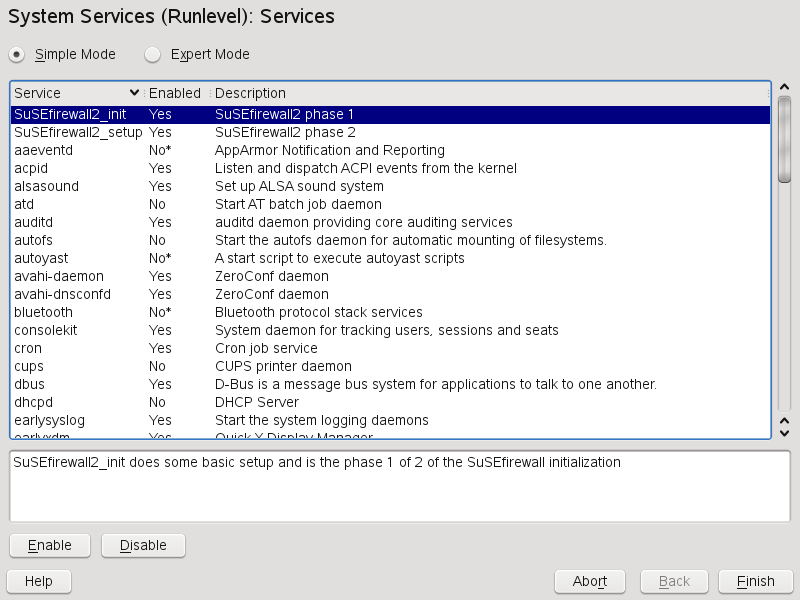This screenshot has height=600, width=800.
Task: Disable the selected service
Action: point(143,545)
